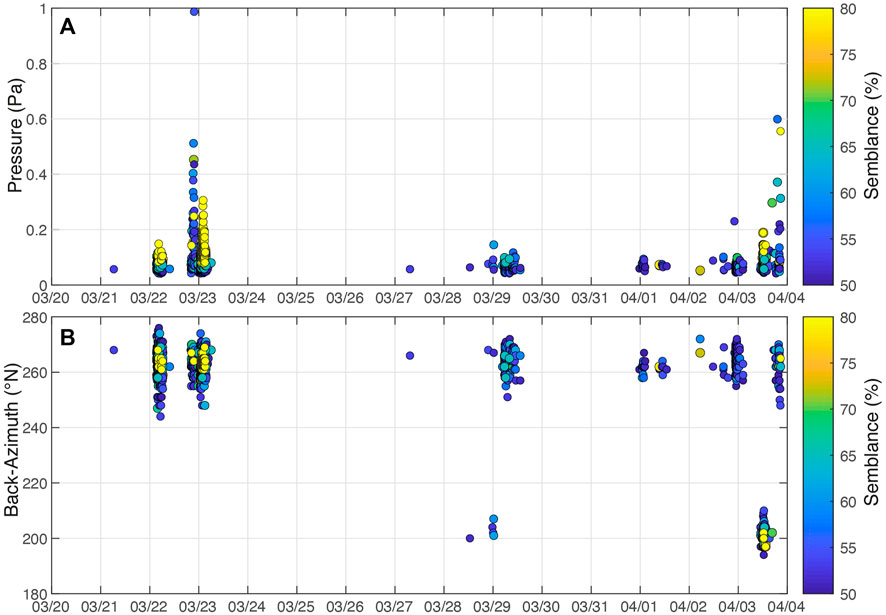Click y-axis tick "240" in panel B
Viewport: 886px width, 615px height.
[33, 428]
